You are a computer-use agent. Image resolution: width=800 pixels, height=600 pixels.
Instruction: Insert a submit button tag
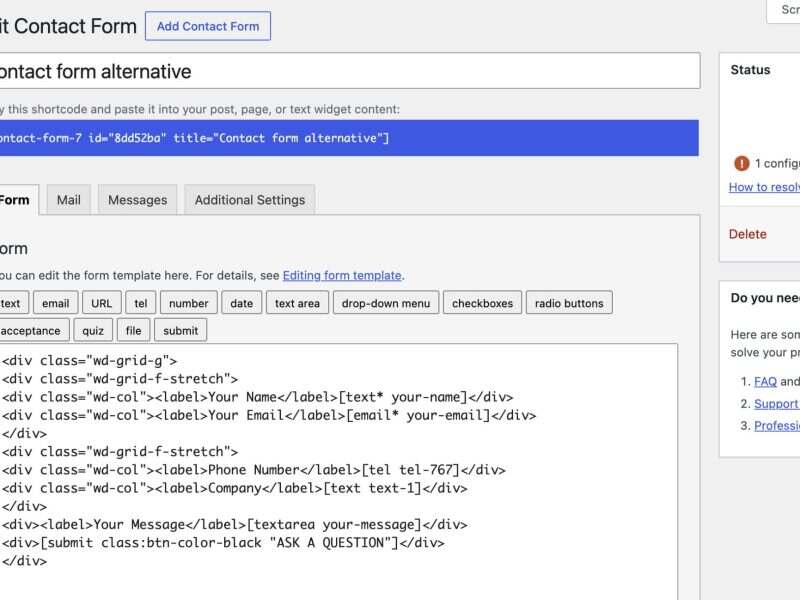tap(181, 331)
